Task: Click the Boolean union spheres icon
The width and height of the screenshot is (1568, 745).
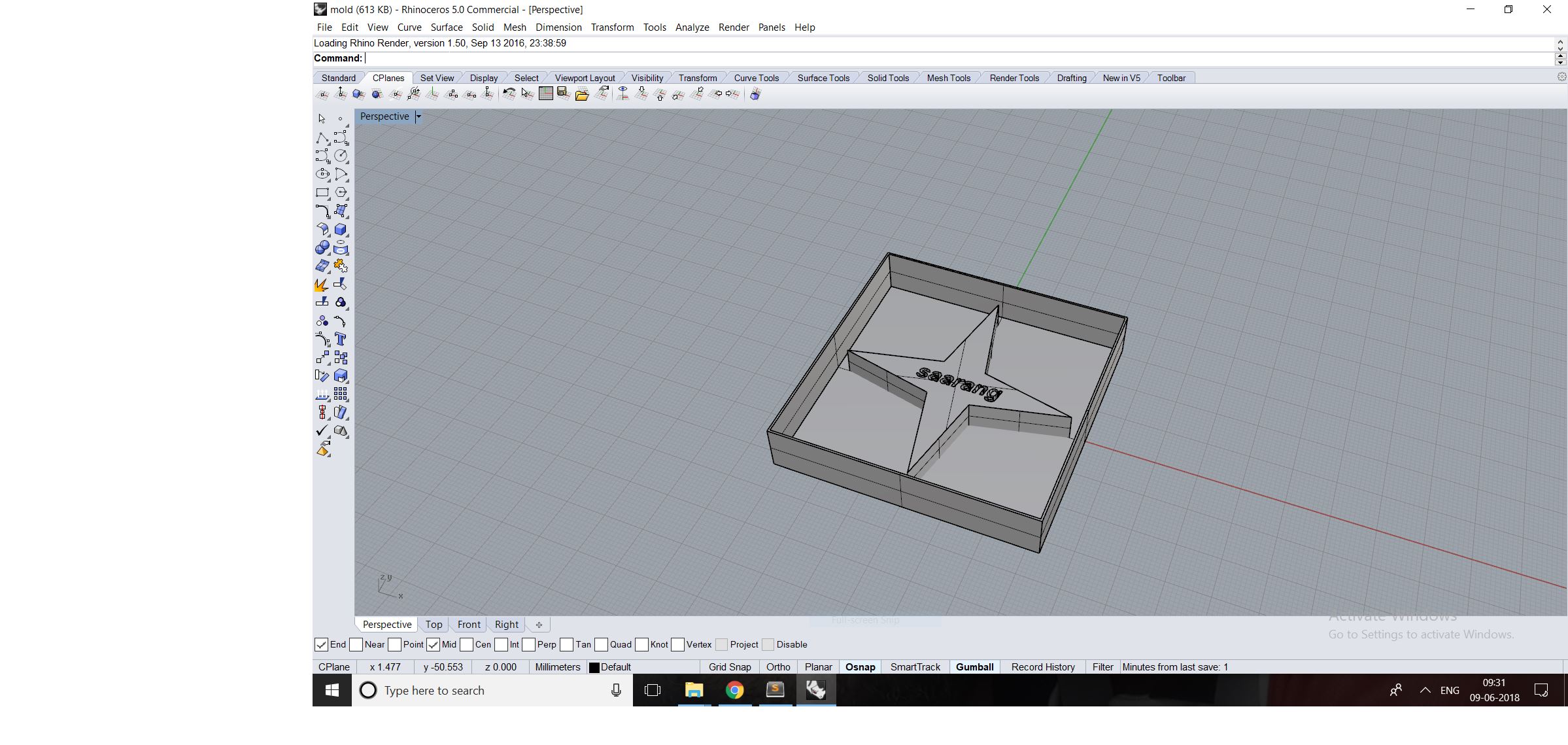Action: [x=322, y=248]
